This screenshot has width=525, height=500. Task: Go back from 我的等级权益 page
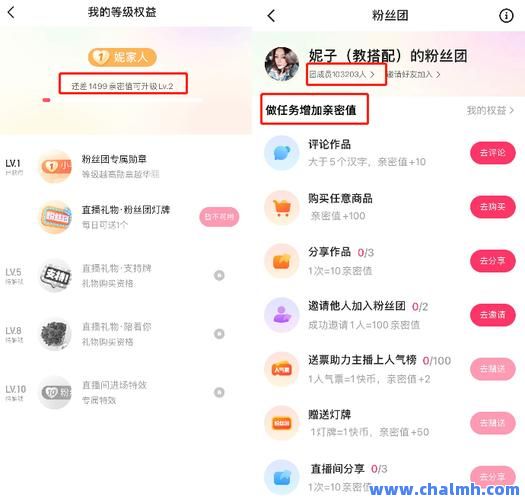tap(11, 13)
